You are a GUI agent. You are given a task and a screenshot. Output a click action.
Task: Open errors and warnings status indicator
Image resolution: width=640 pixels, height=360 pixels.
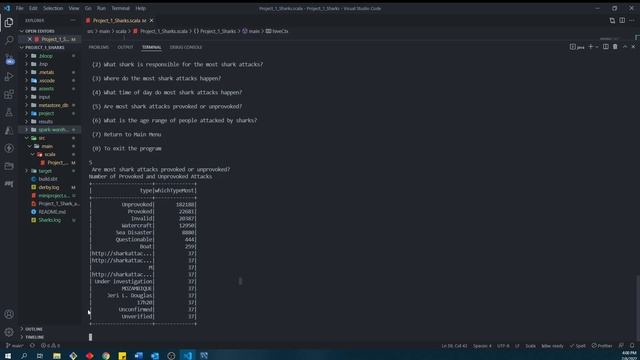[x=50, y=346]
